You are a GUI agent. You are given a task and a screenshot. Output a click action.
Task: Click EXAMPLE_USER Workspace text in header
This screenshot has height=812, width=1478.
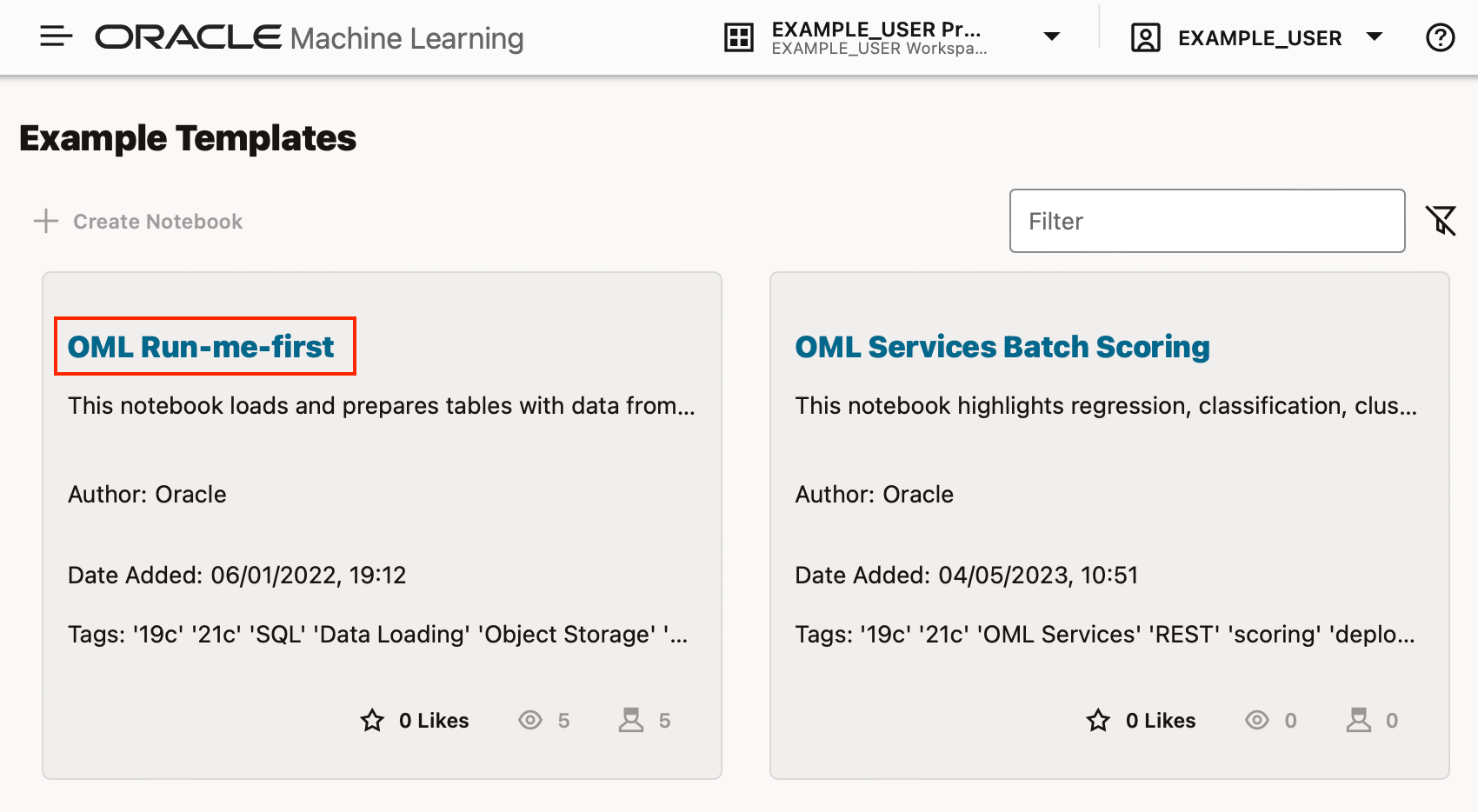[879, 49]
